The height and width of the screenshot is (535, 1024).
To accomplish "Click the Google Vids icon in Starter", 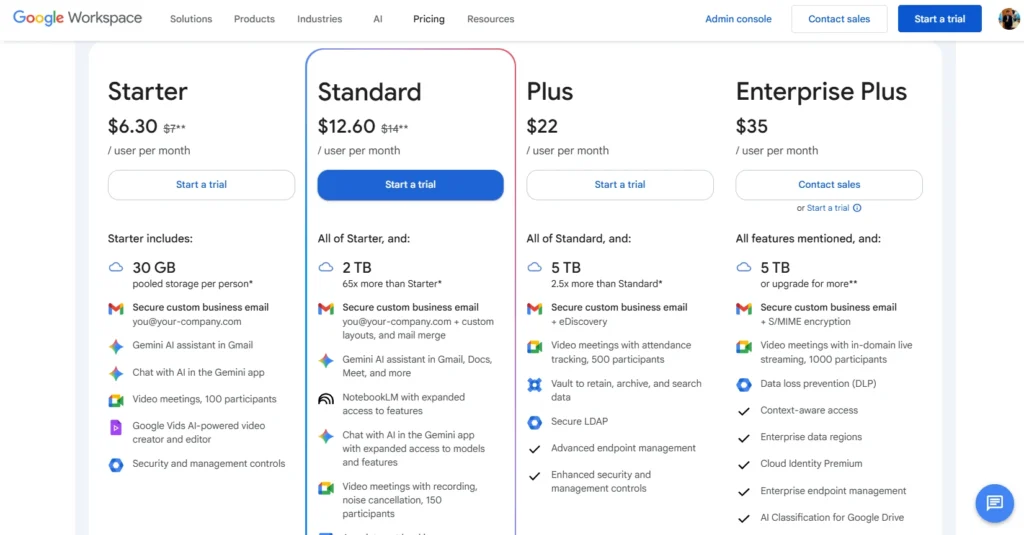I will [116, 427].
